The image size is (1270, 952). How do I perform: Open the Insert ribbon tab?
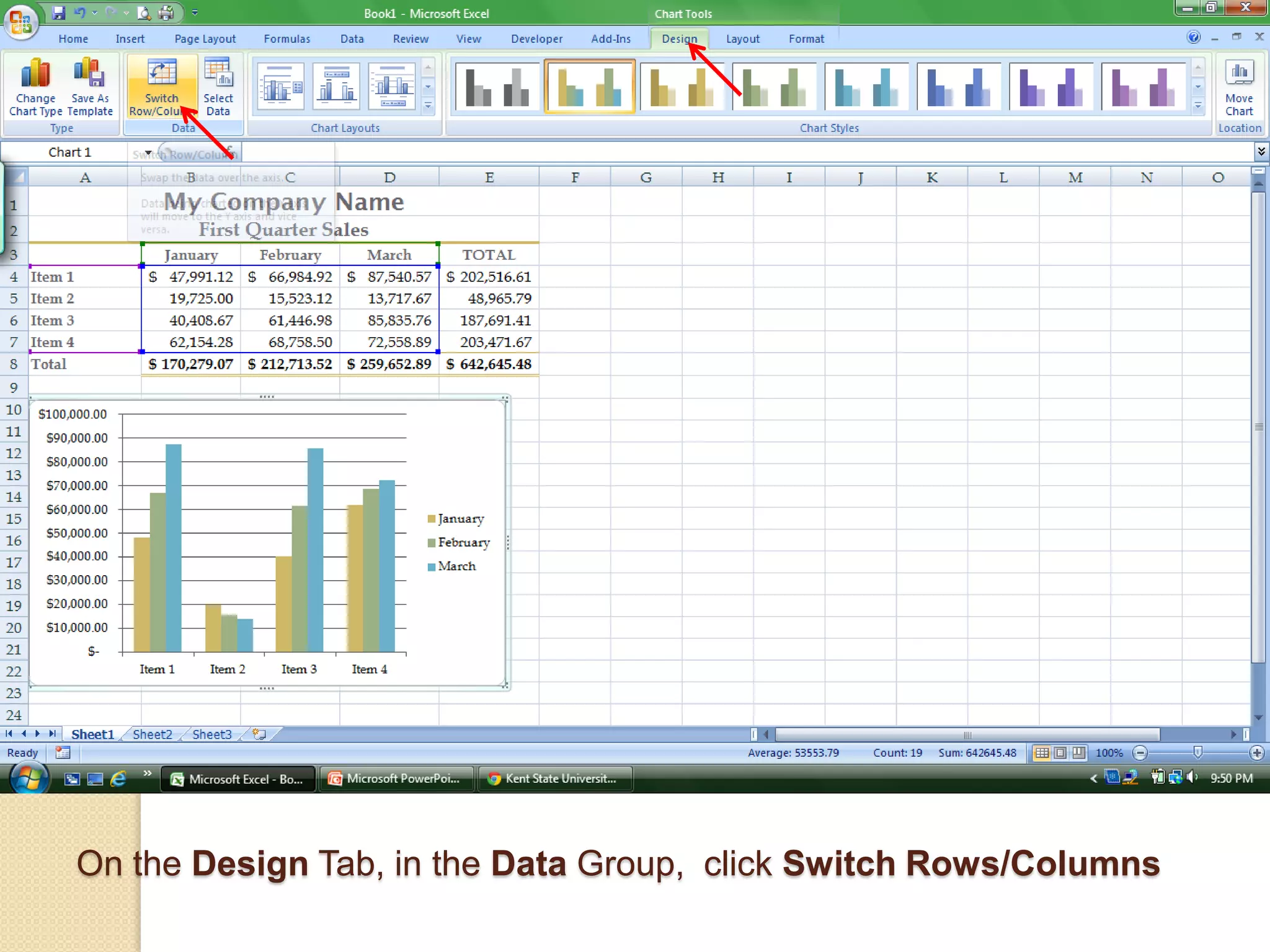pyautogui.click(x=130, y=38)
